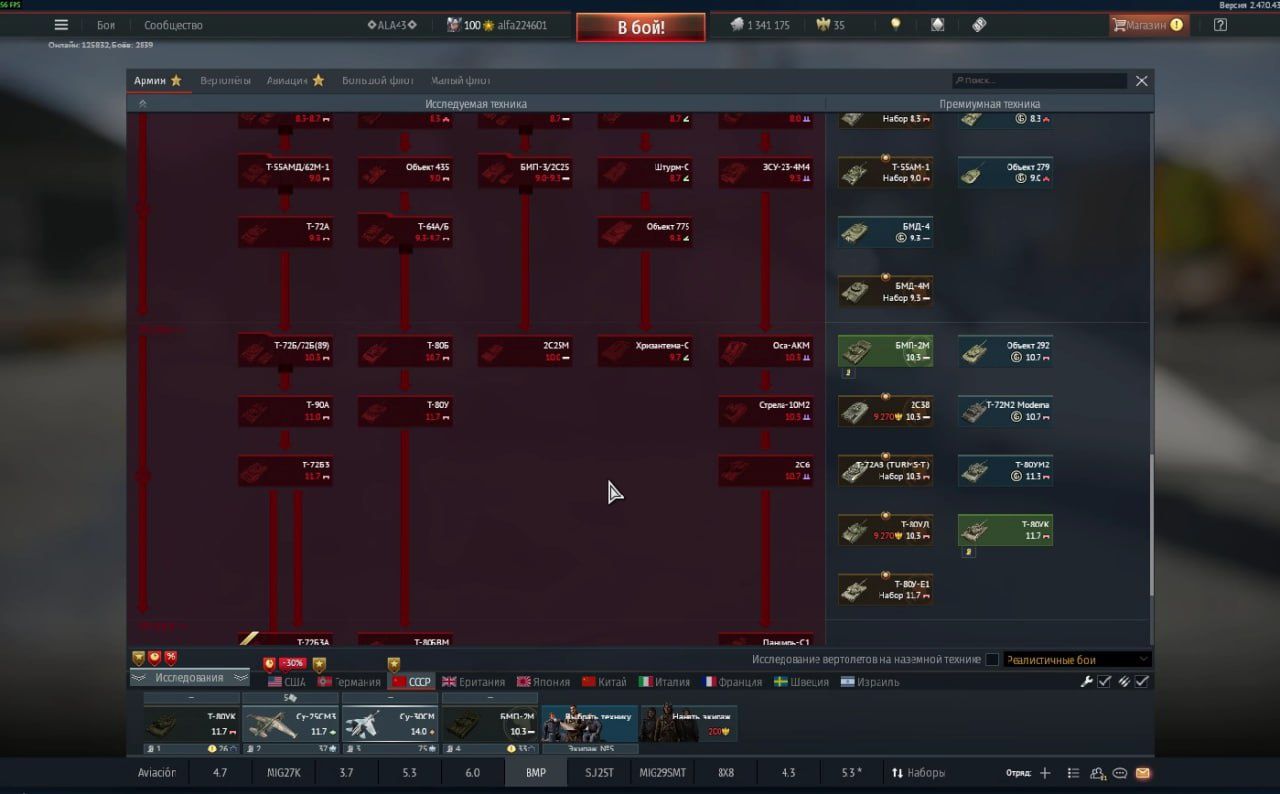The width and height of the screenshot is (1280, 794).
Task: Select the Су-30СМ crew slot
Action: pos(390,724)
